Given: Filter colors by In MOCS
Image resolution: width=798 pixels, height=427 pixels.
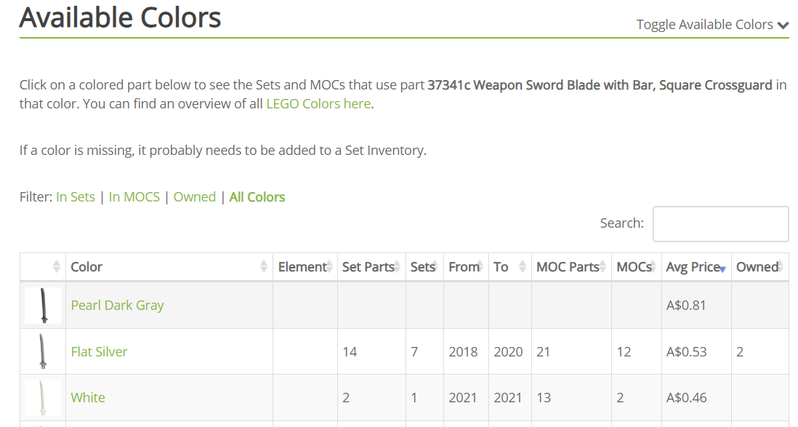Looking at the screenshot, I should (134, 197).
